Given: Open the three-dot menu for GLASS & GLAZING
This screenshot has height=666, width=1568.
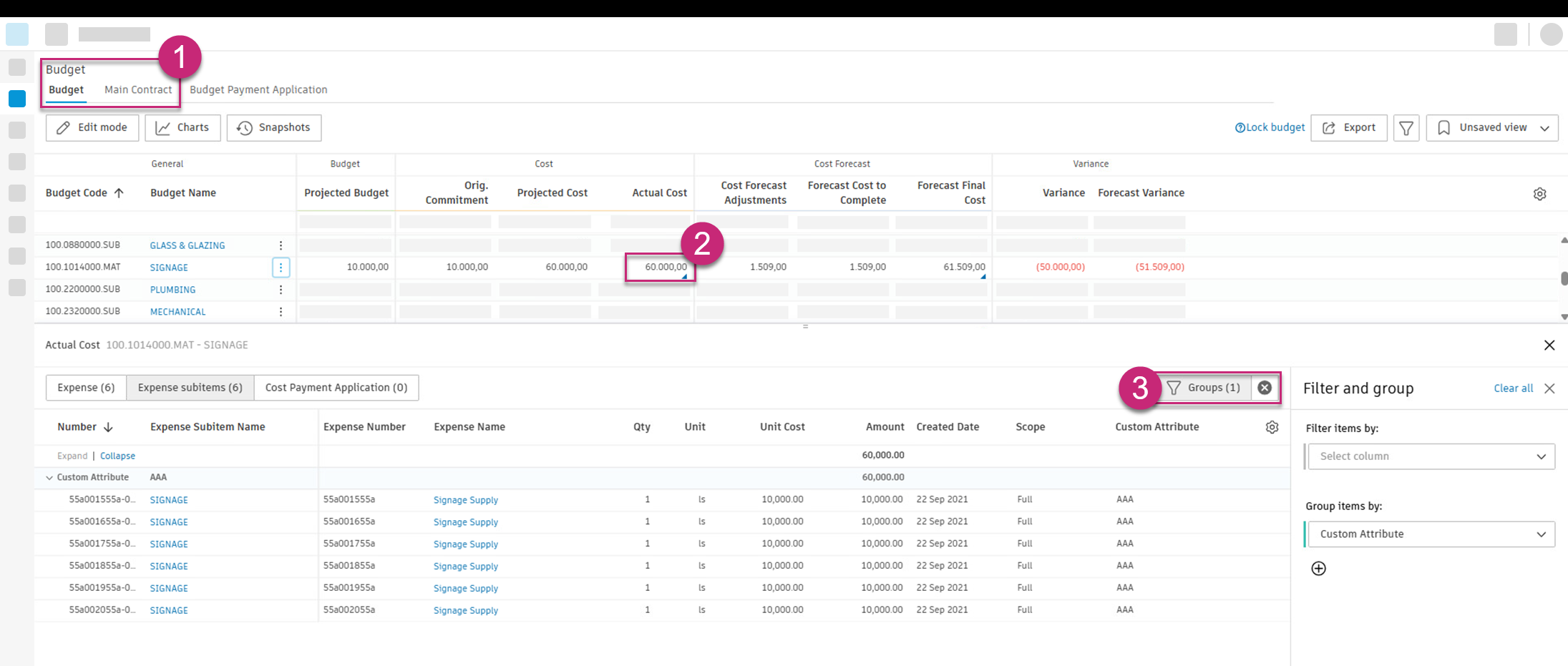Looking at the screenshot, I should tap(281, 245).
